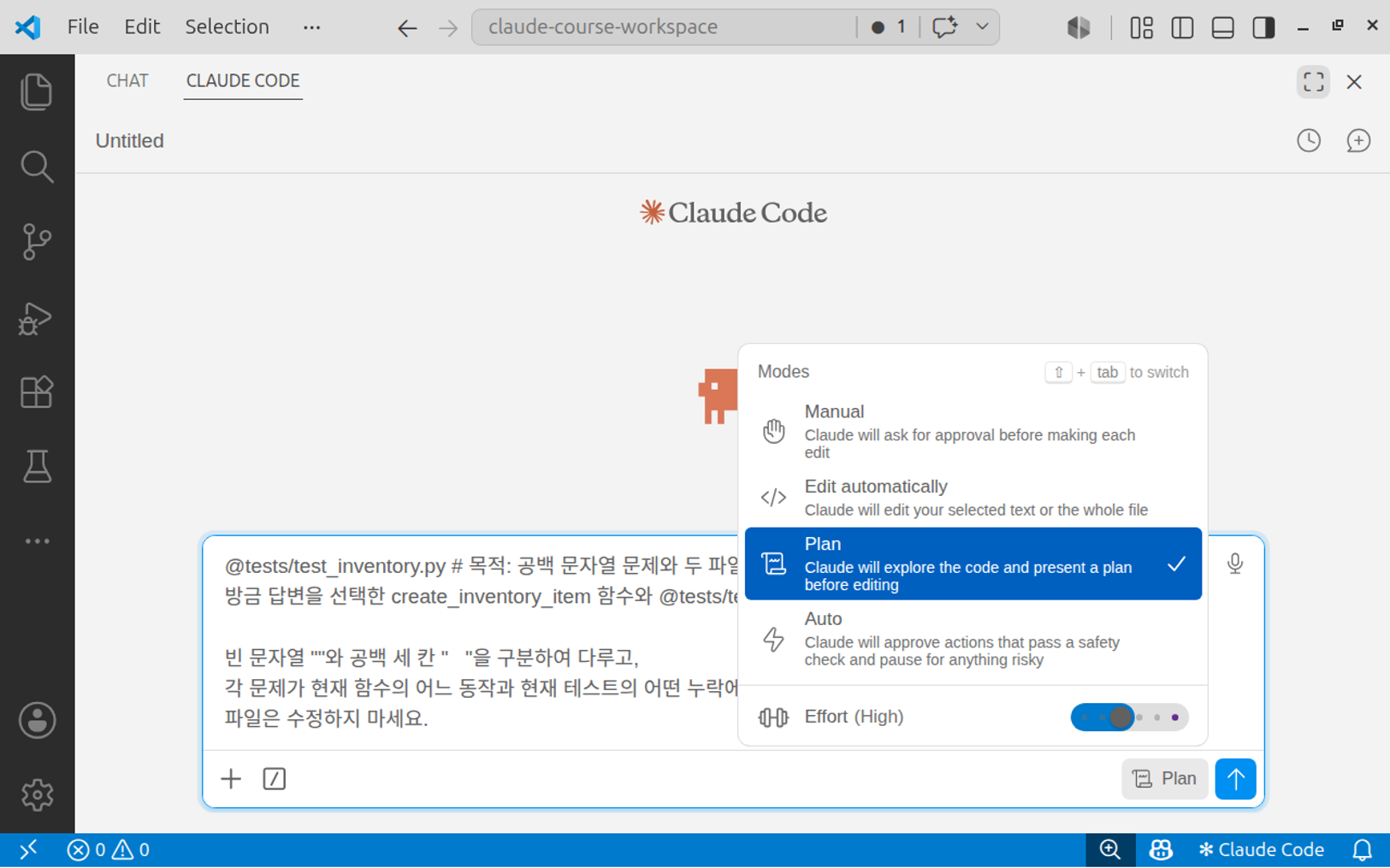Open the Run and Debug view
Screen dimensions: 1390x868
[37, 317]
